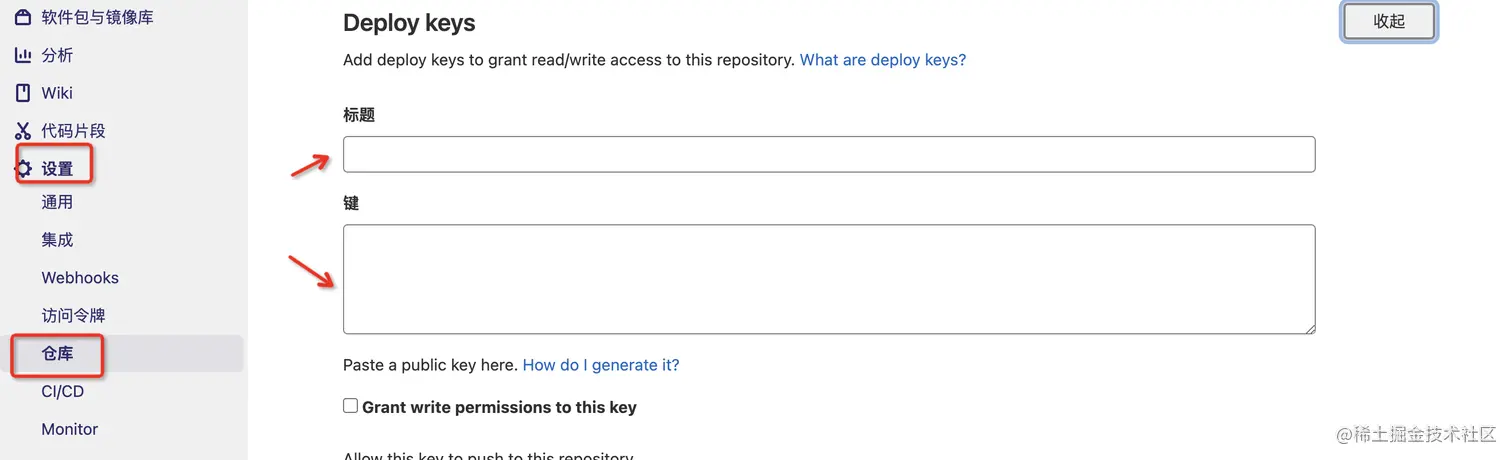The width and height of the screenshot is (1512, 460).
Task: Click the Settings gear icon
Action: click(x=23, y=169)
